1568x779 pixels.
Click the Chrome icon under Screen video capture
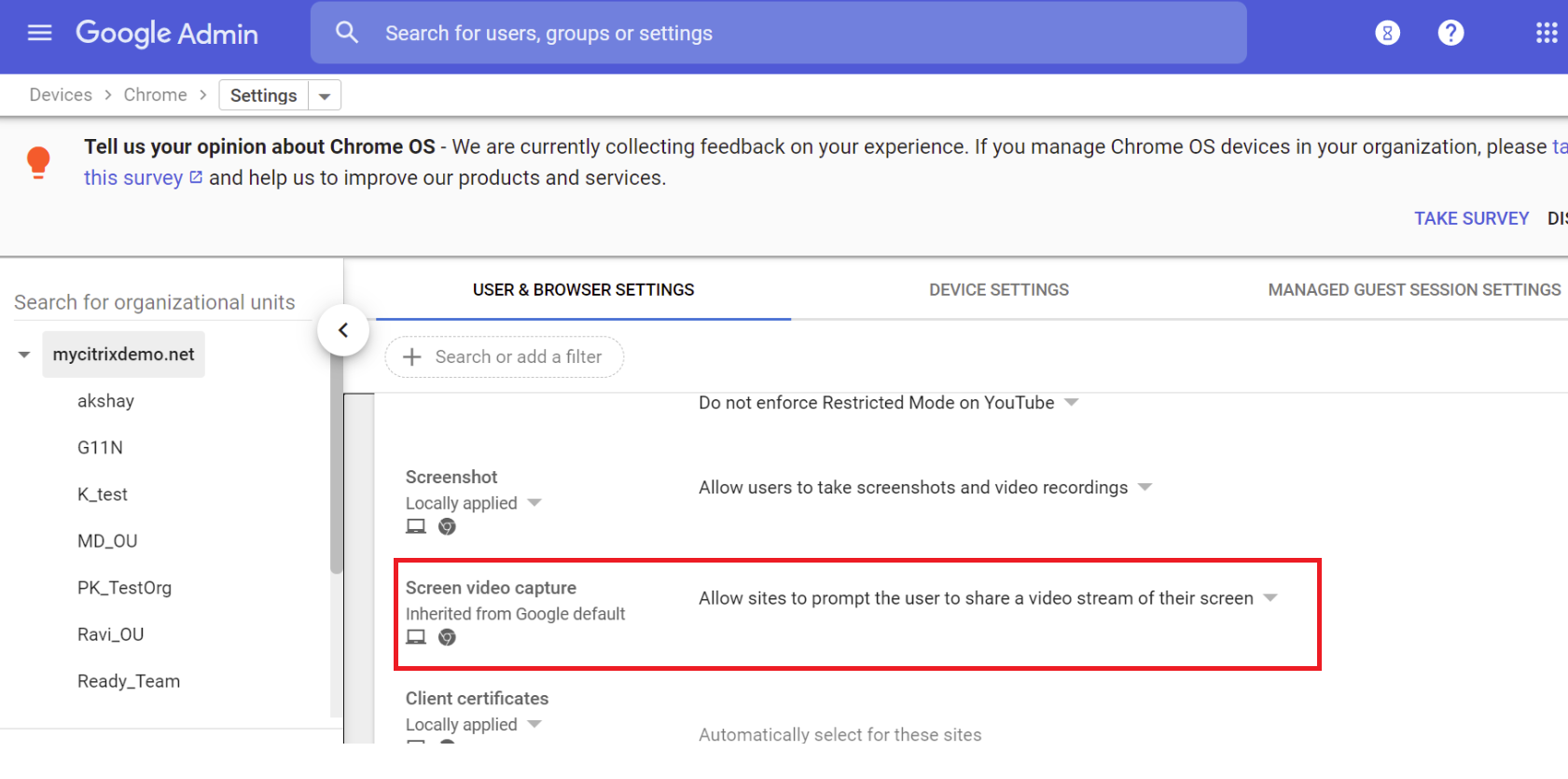click(x=448, y=637)
